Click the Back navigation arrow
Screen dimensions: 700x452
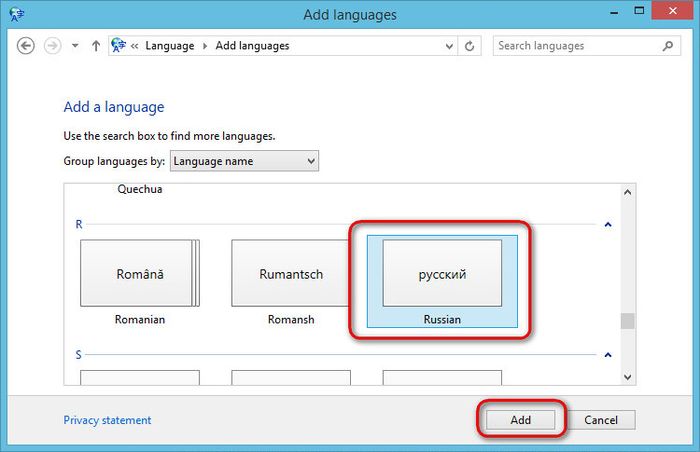point(26,46)
